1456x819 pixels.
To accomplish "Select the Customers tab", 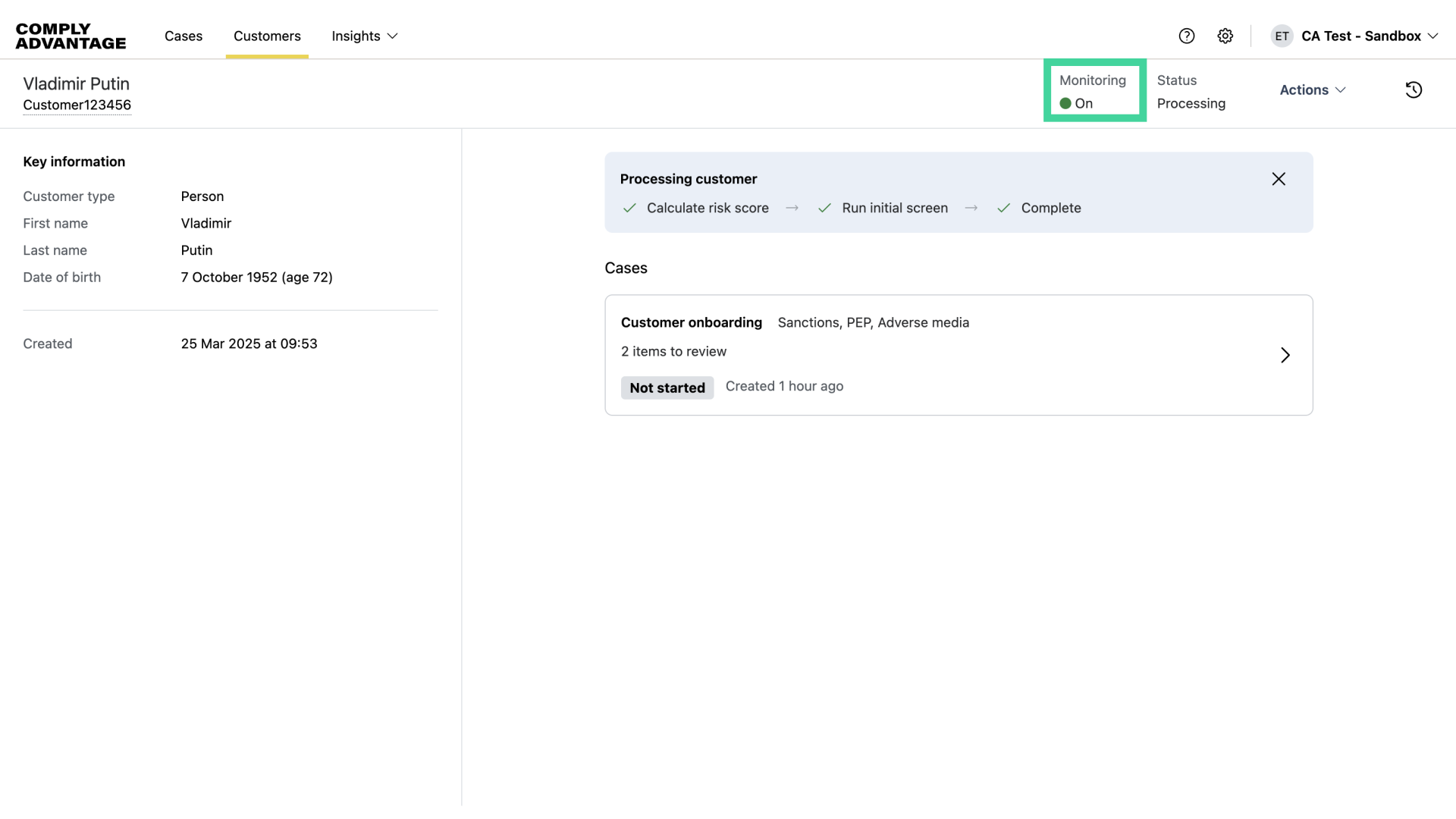I will pyautogui.click(x=267, y=36).
